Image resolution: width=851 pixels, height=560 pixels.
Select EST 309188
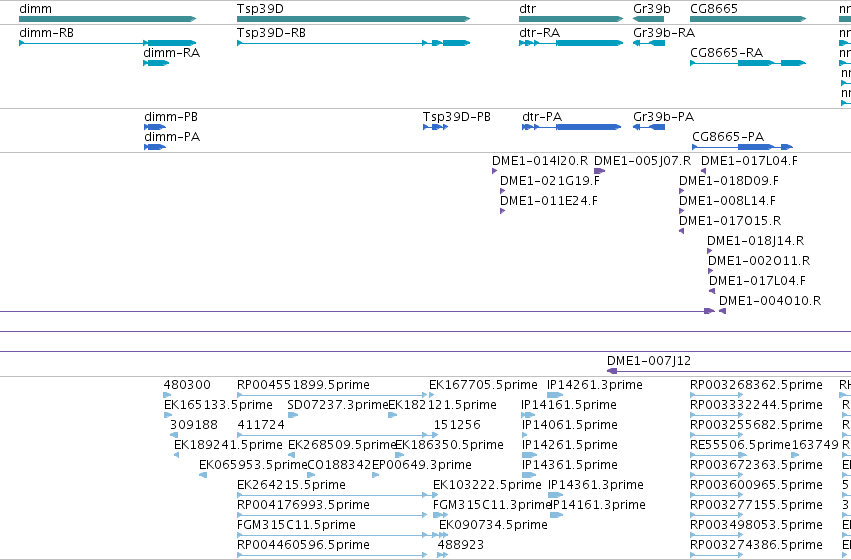tap(194, 425)
